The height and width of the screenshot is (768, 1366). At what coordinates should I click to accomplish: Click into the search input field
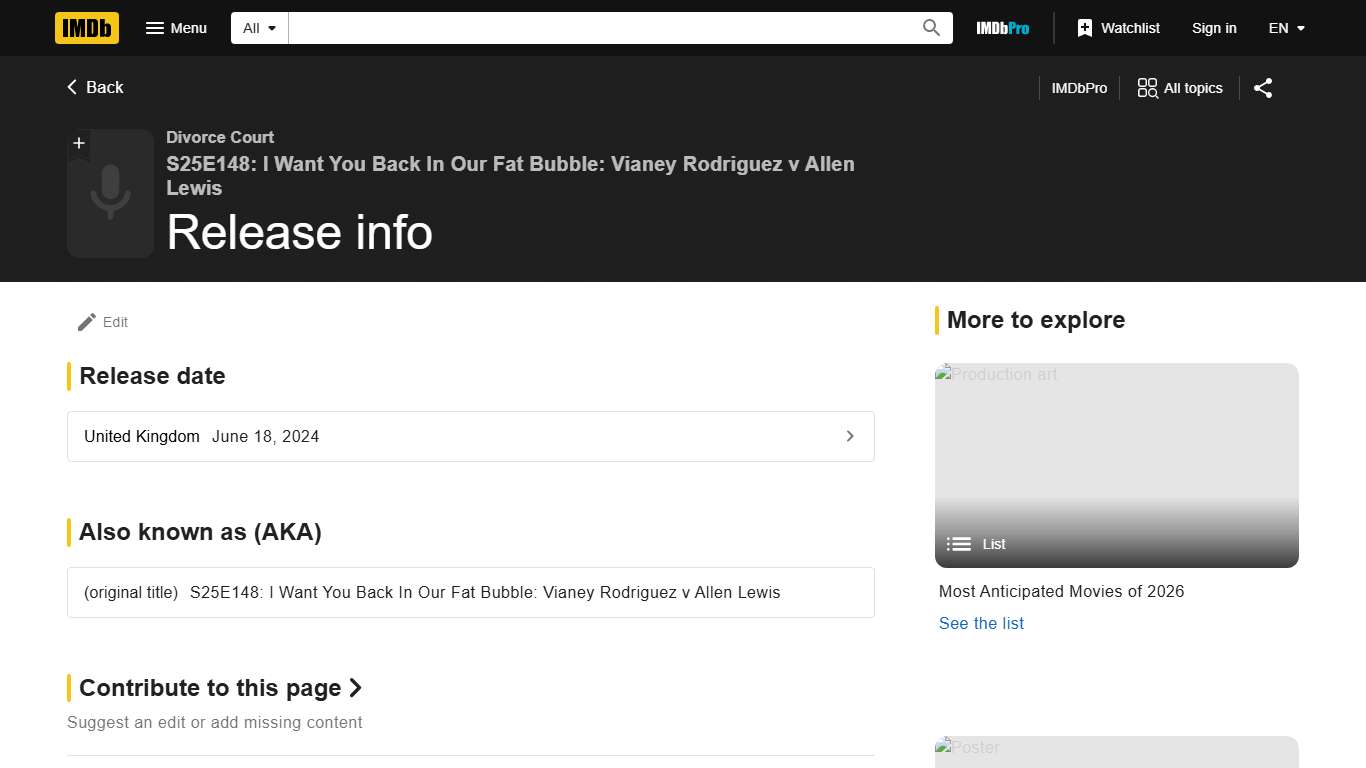click(x=600, y=28)
